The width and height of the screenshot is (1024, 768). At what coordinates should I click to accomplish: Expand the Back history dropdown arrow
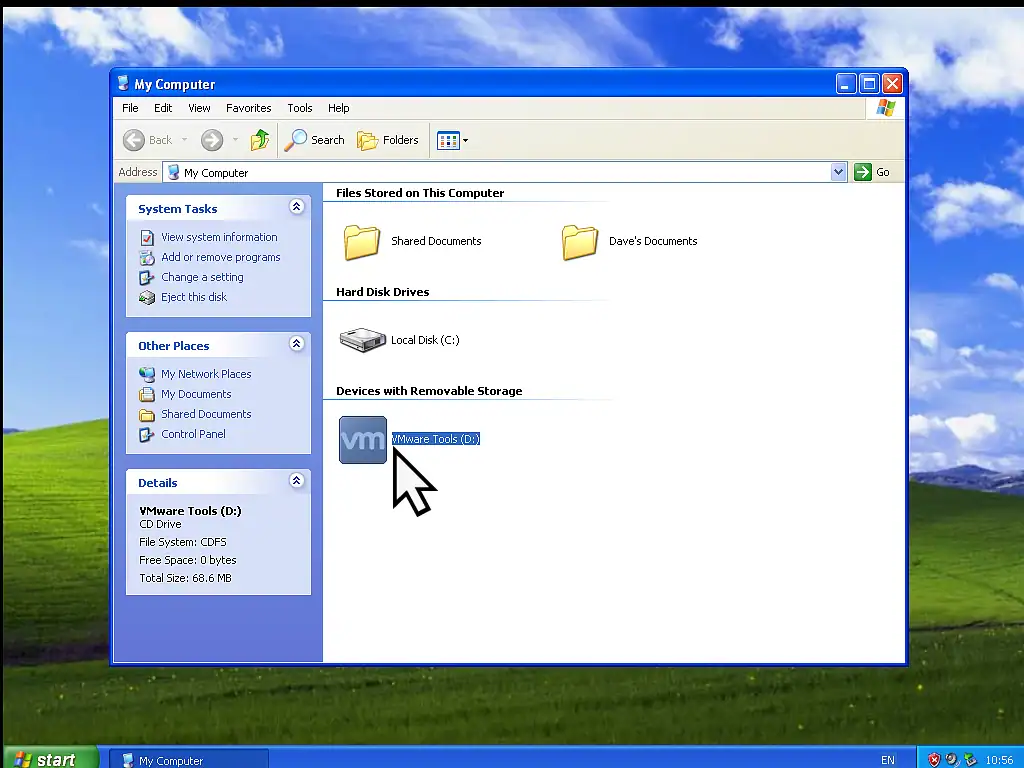click(184, 140)
